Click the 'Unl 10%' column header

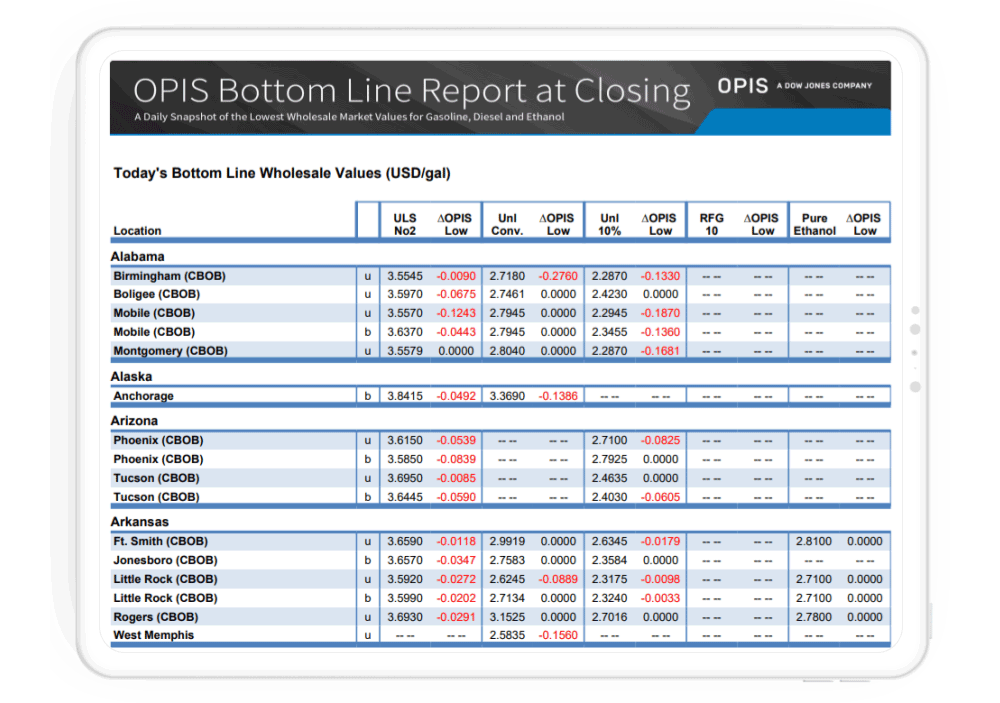tap(610, 225)
